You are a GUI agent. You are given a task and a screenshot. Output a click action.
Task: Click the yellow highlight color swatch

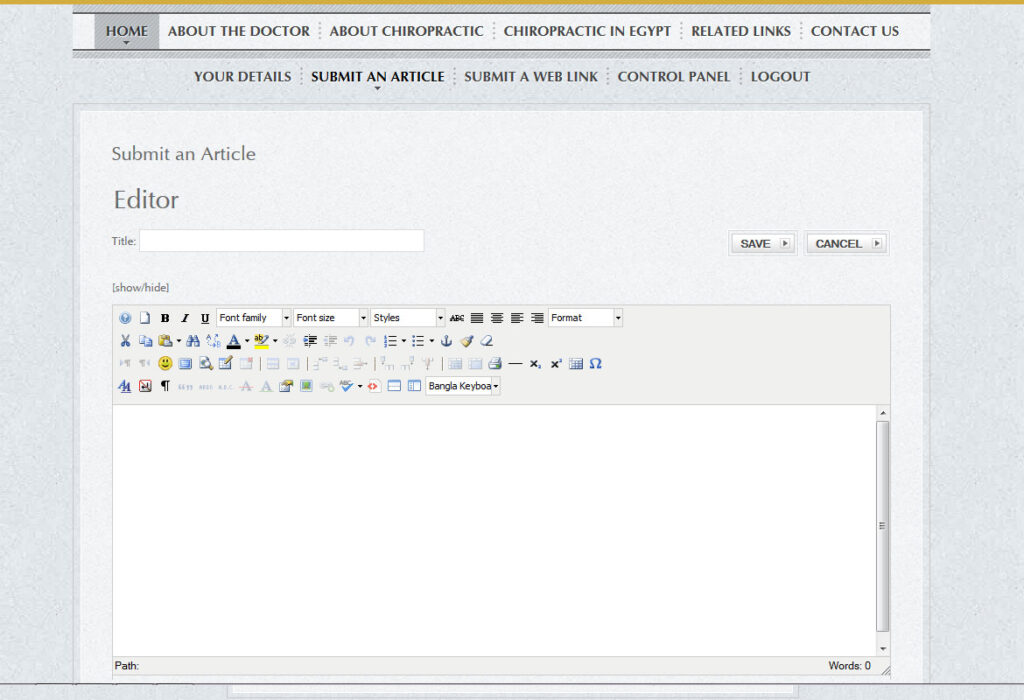261,341
